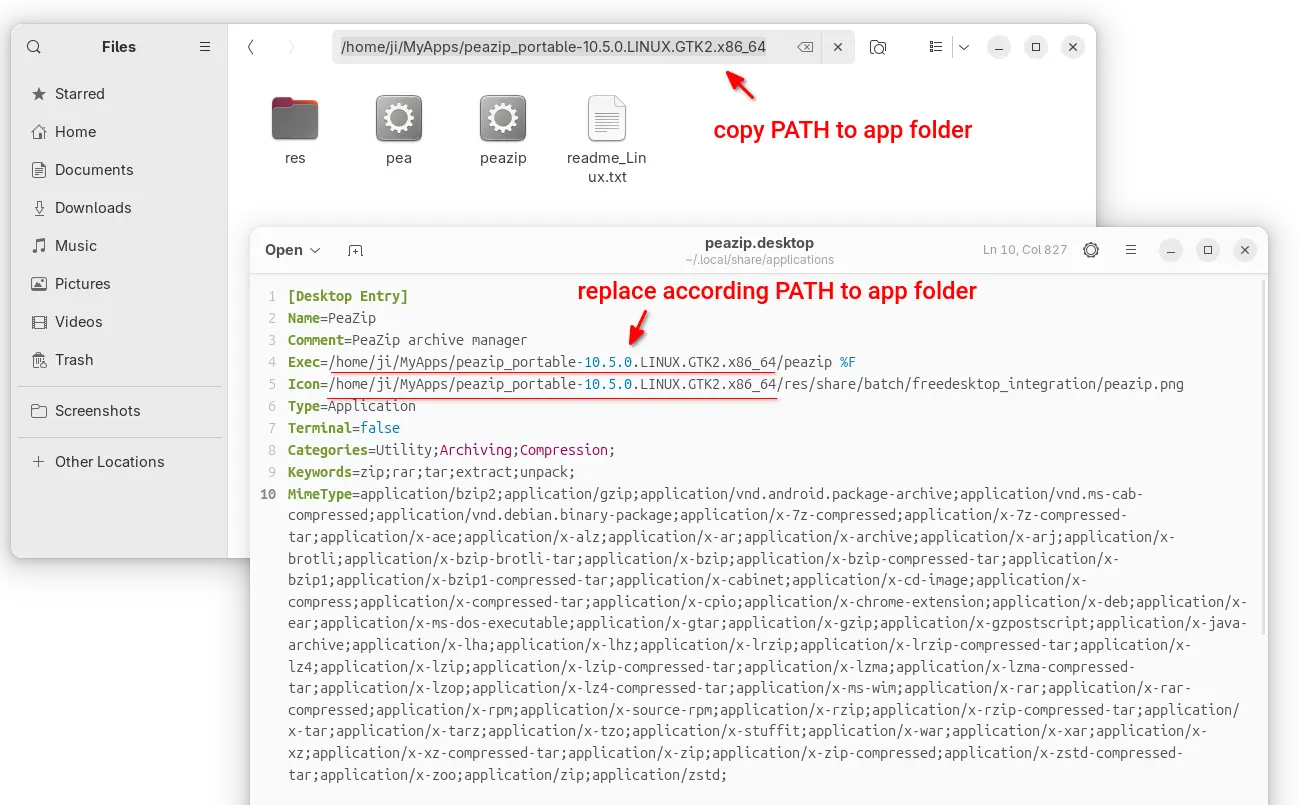This screenshot has width=1299, height=805.
Task: Open Starred in the sidebar
Action: coord(119,94)
